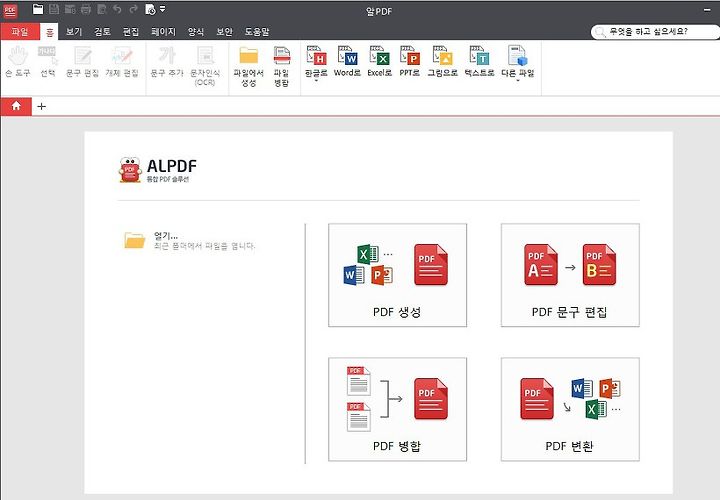Switch to the 편집 ribbon tab
This screenshot has height=500, width=720.
[x=131, y=32]
